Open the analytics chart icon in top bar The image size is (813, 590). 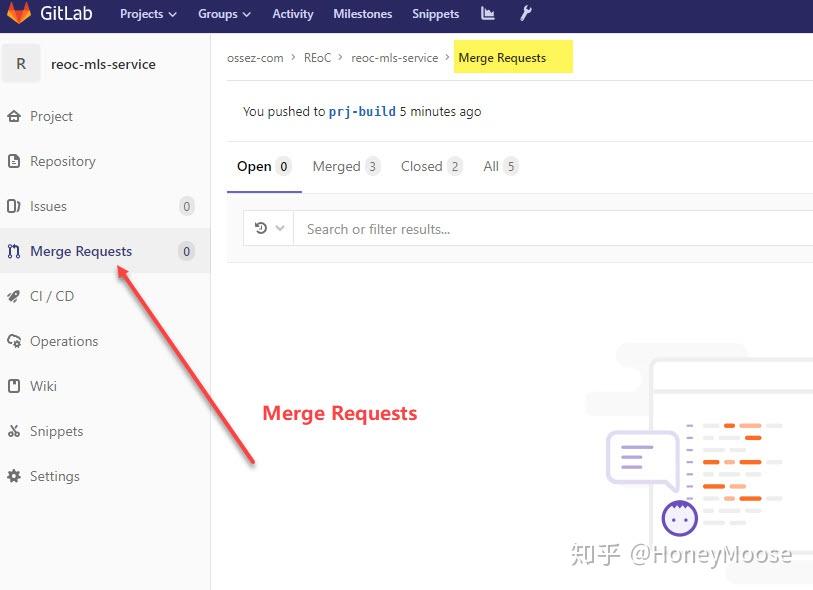coord(487,14)
